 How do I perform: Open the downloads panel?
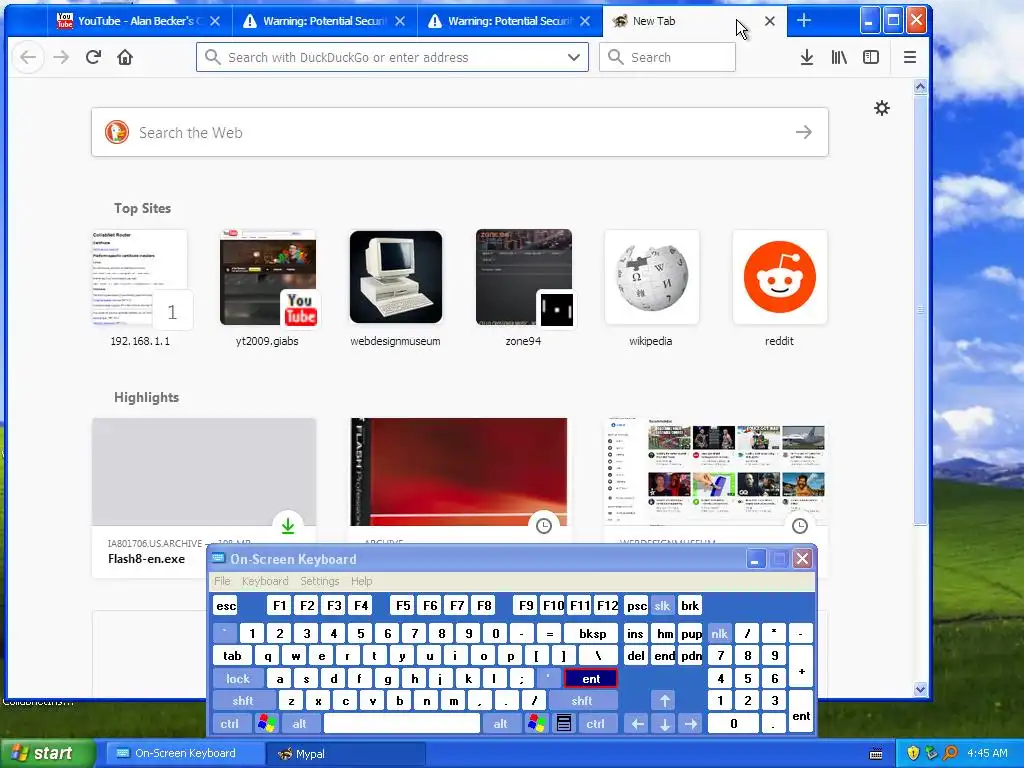807,57
